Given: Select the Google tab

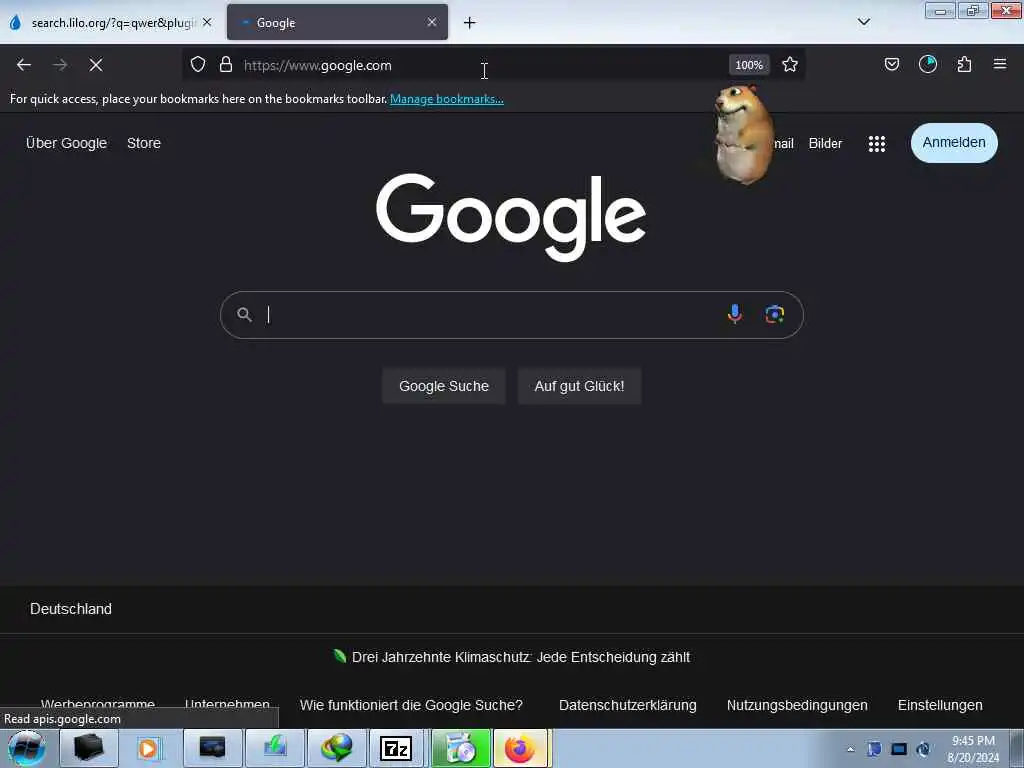Looking at the screenshot, I should tap(338, 23).
